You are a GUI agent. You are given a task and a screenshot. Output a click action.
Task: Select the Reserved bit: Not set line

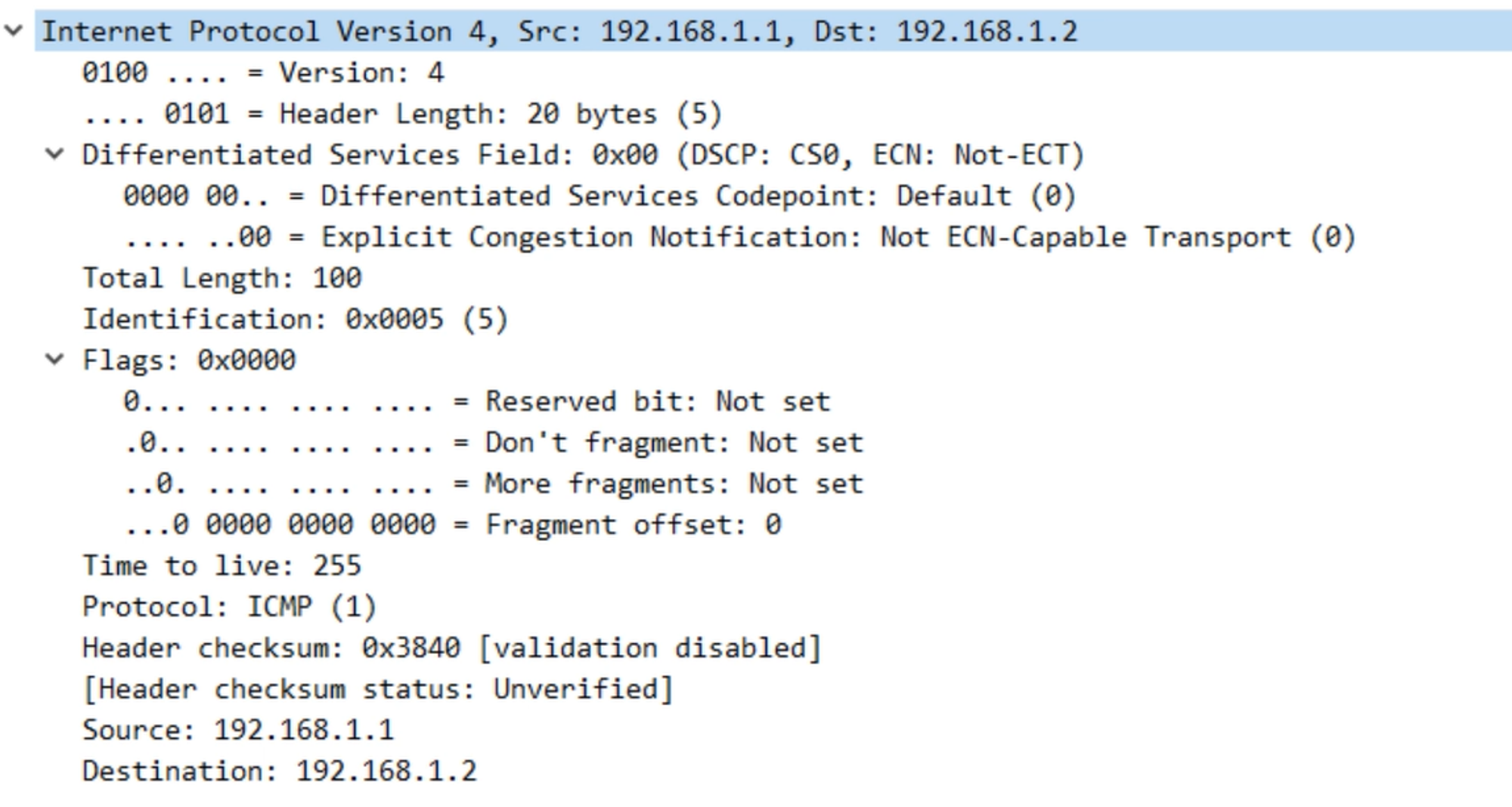[x=476, y=401]
